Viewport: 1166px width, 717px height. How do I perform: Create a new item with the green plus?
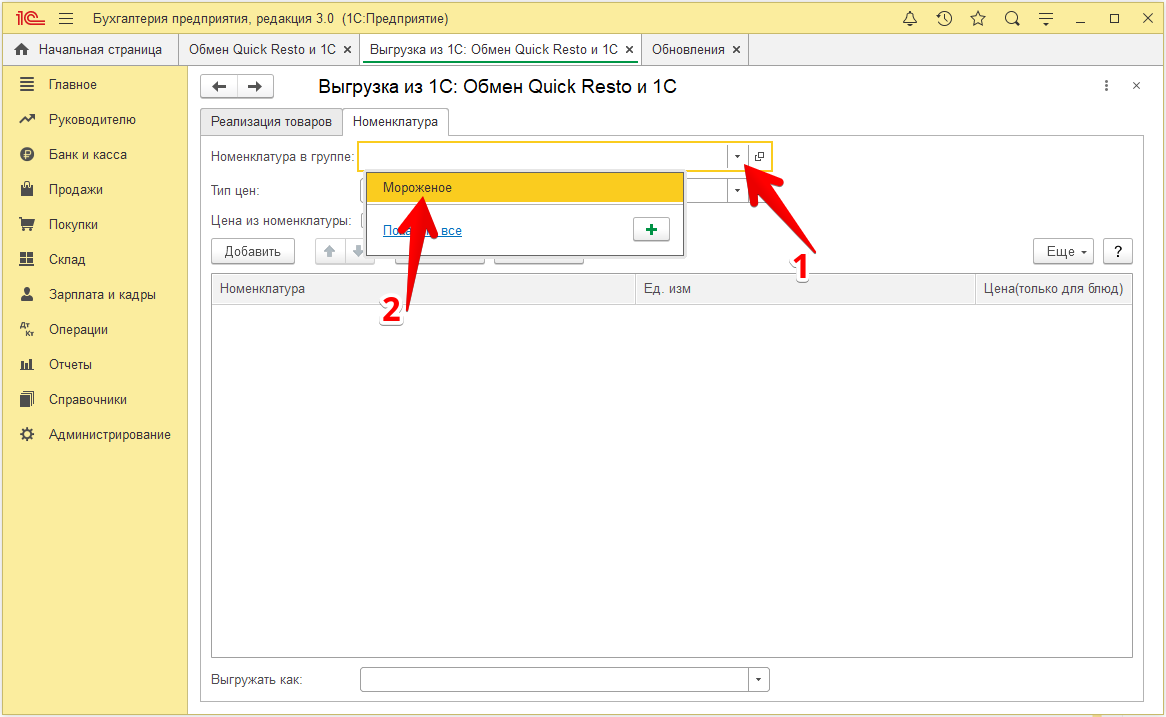651,230
